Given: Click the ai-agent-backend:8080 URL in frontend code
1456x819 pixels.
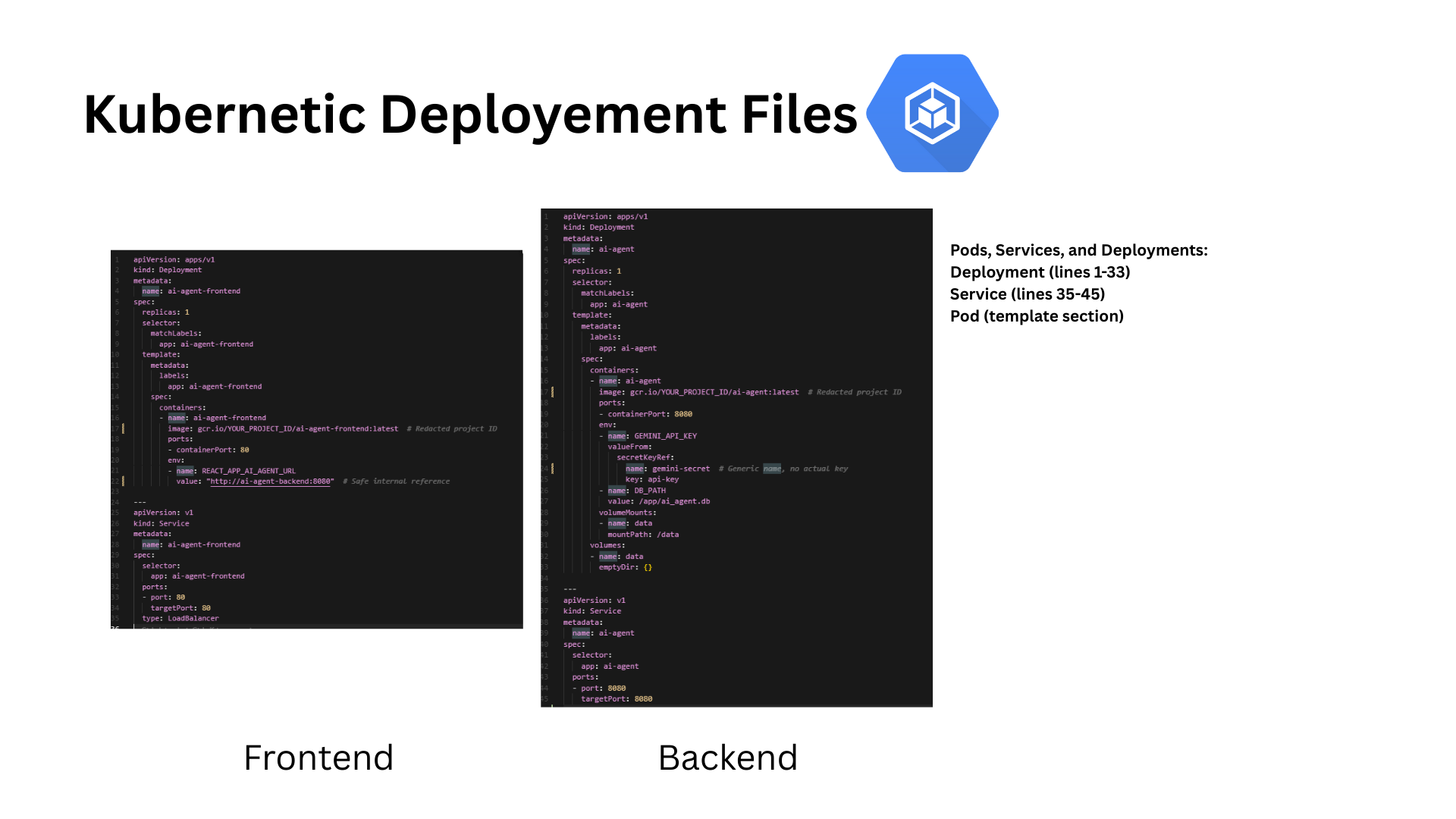Looking at the screenshot, I should click(271, 482).
